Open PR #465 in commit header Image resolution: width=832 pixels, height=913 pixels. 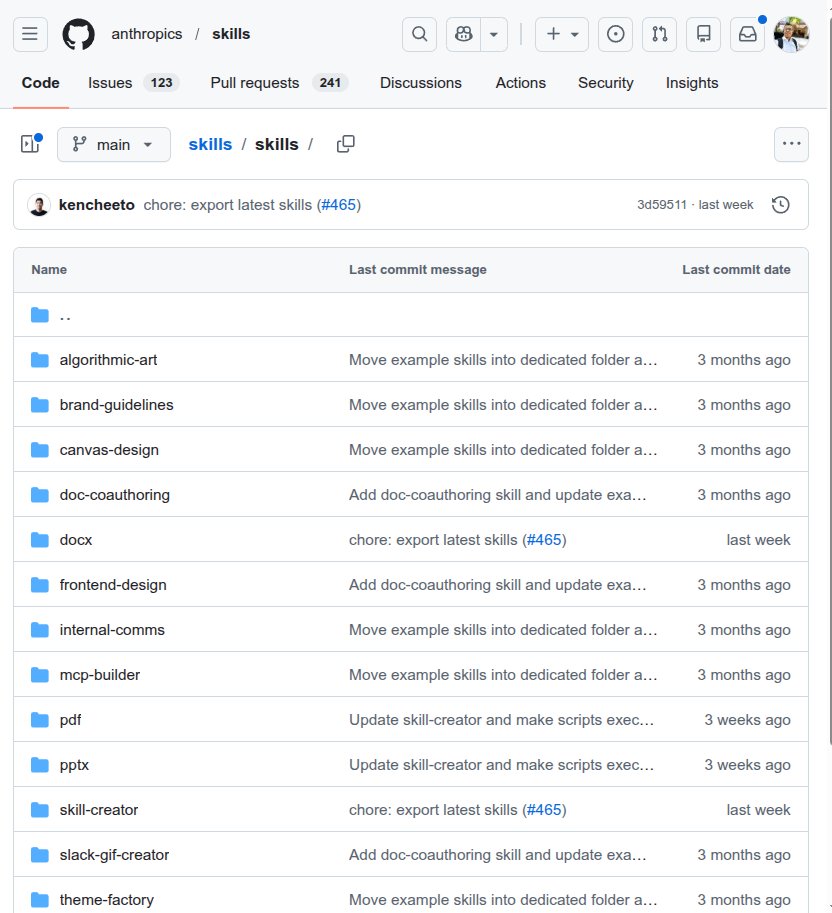click(x=338, y=205)
